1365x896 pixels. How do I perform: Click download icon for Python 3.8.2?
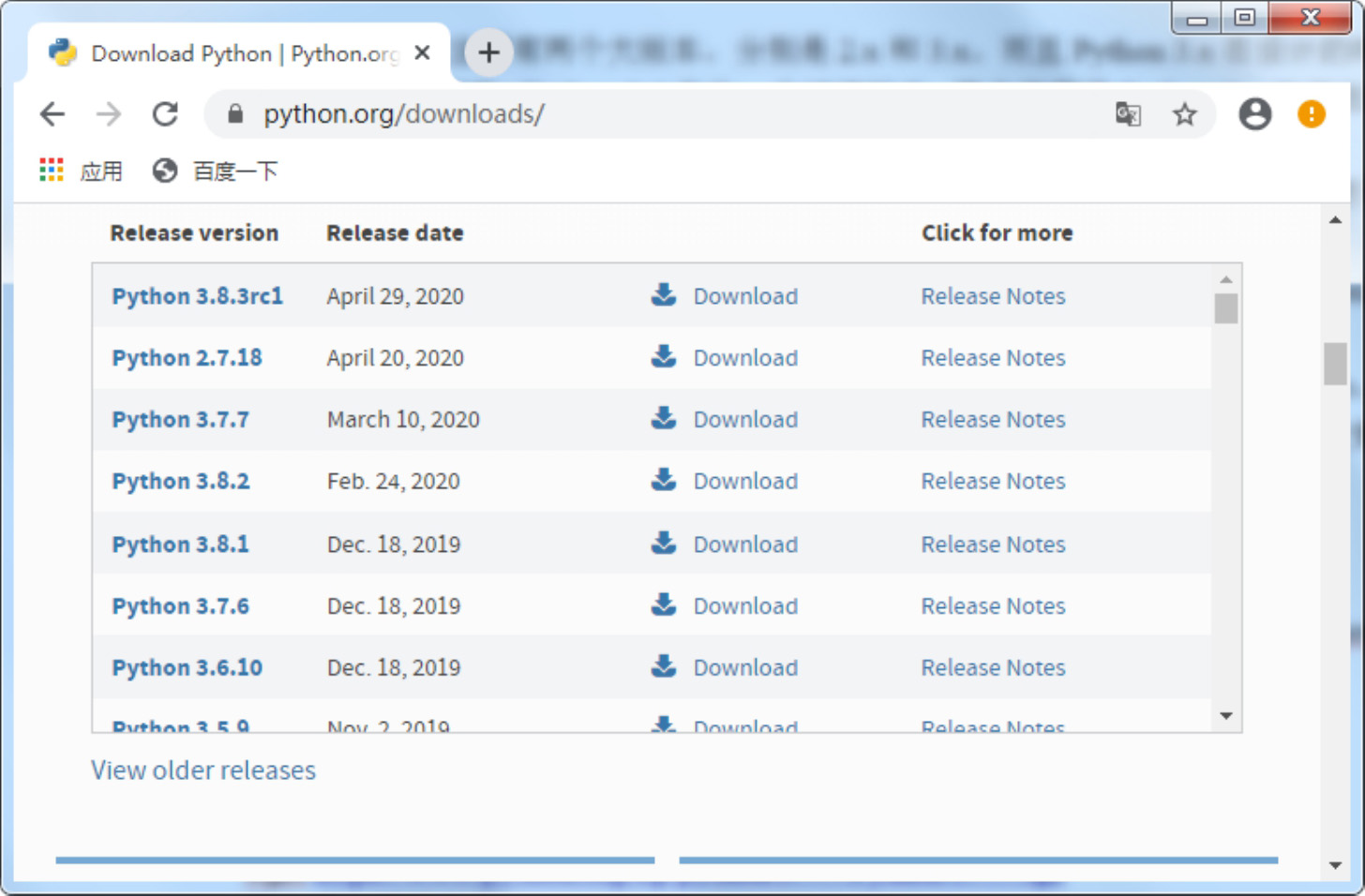point(664,479)
